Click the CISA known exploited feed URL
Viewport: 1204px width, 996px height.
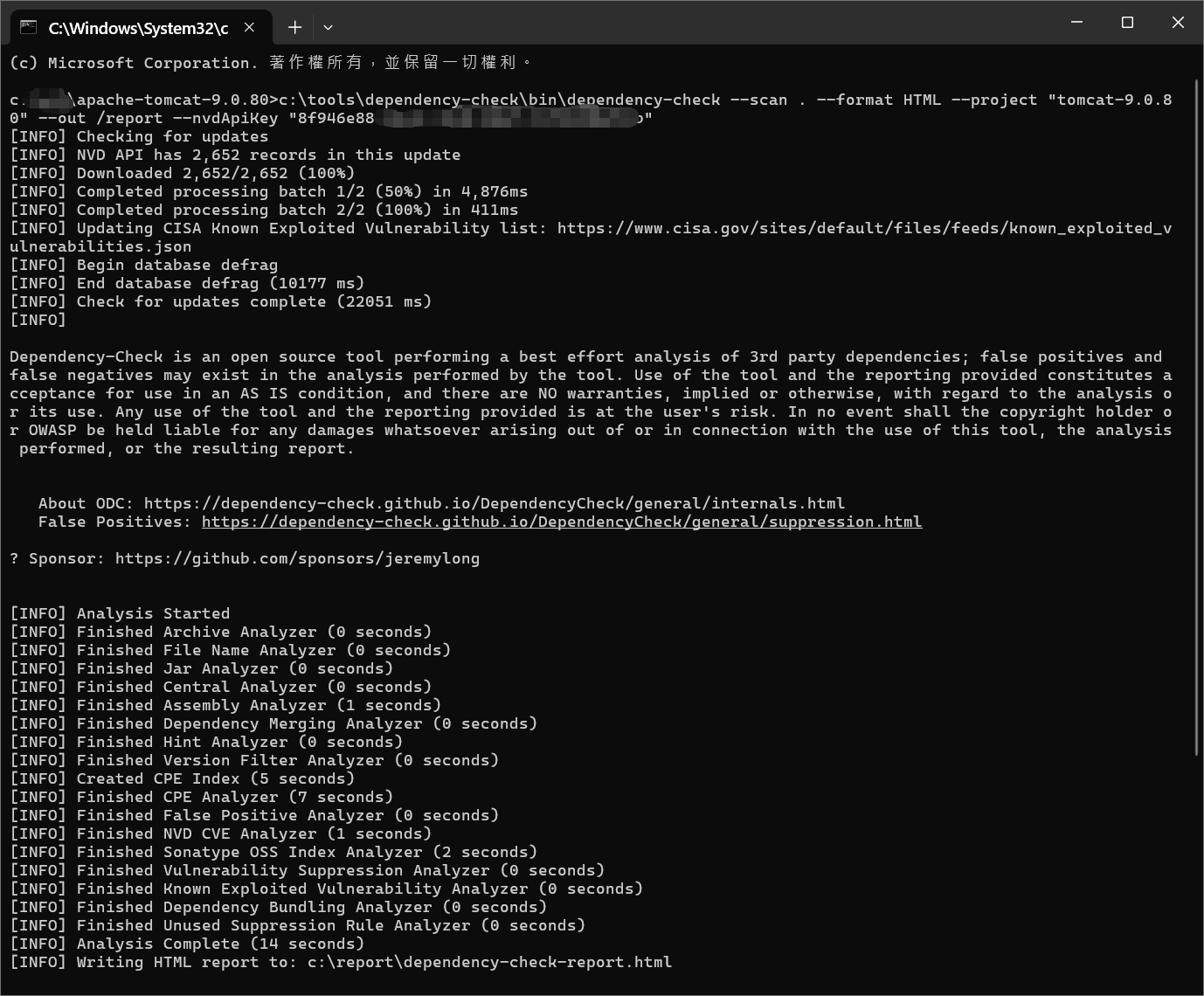[x=591, y=238]
